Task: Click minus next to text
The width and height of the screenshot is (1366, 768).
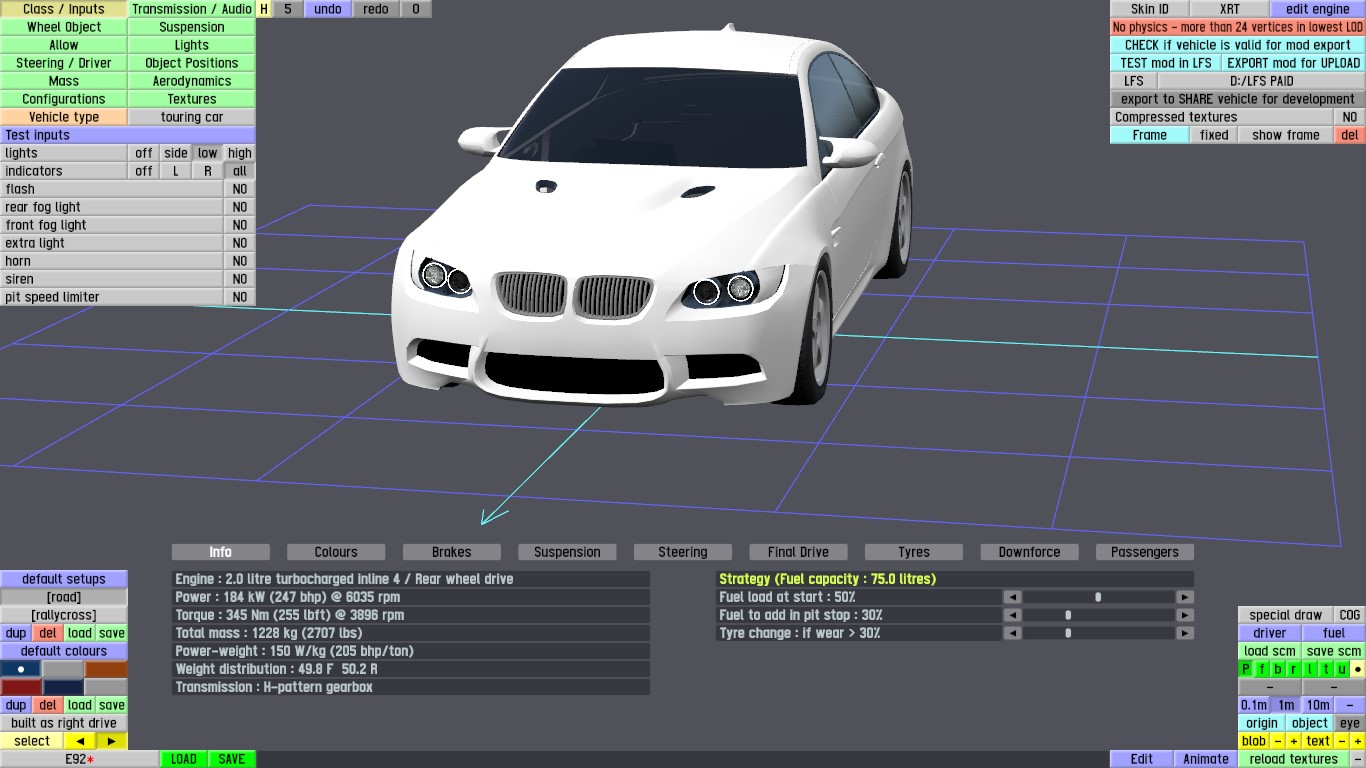Action: point(1342,741)
